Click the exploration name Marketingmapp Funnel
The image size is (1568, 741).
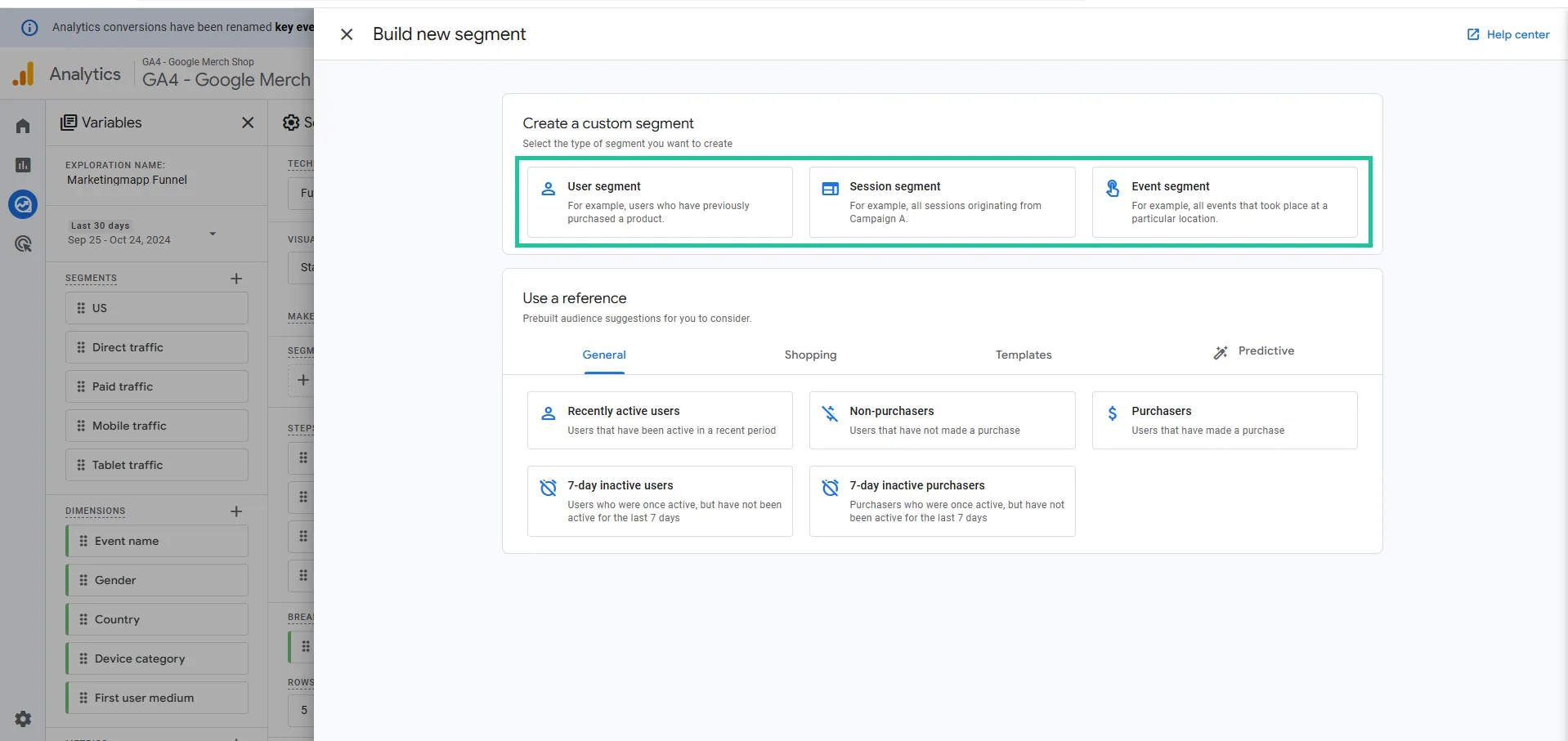[127, 180]
